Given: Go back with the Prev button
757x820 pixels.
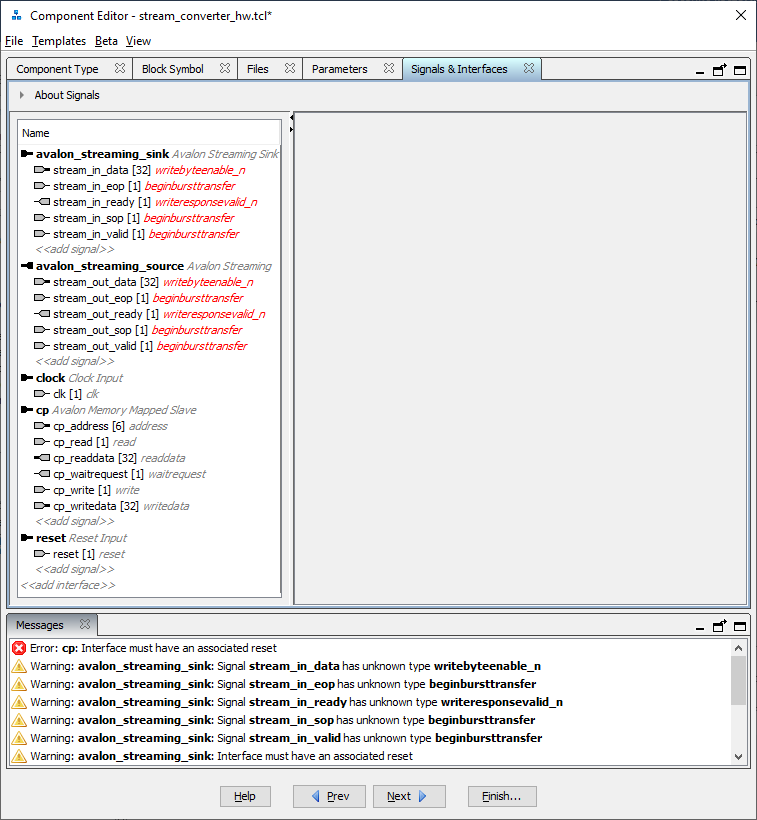Looking at the screenshot, I should tap(329, 796).
